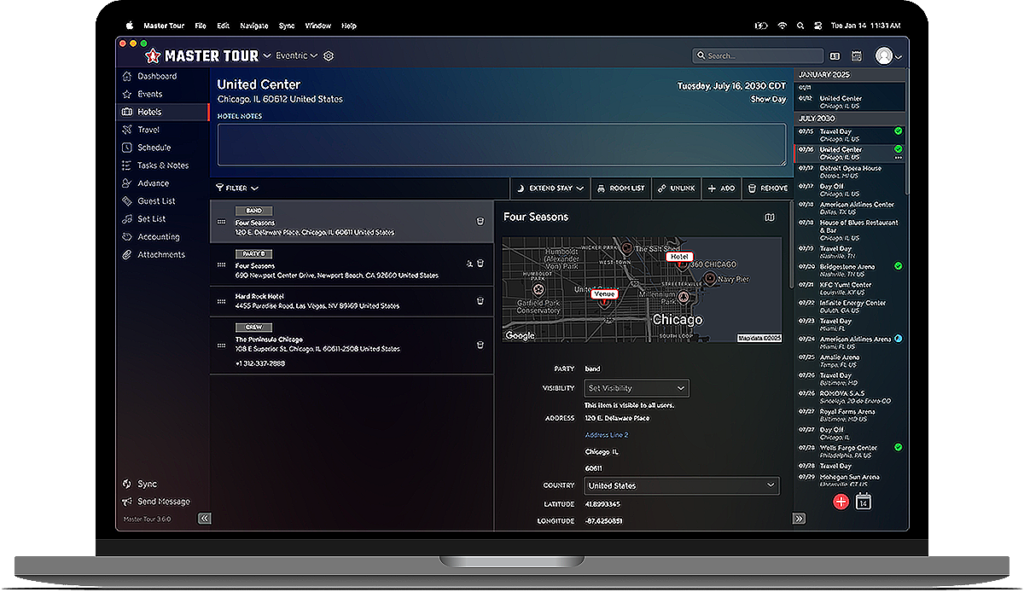The image size is (1024, 592).
Task: Toggle the green status dot for Bridgestone Arena
Action: [897, 267]
